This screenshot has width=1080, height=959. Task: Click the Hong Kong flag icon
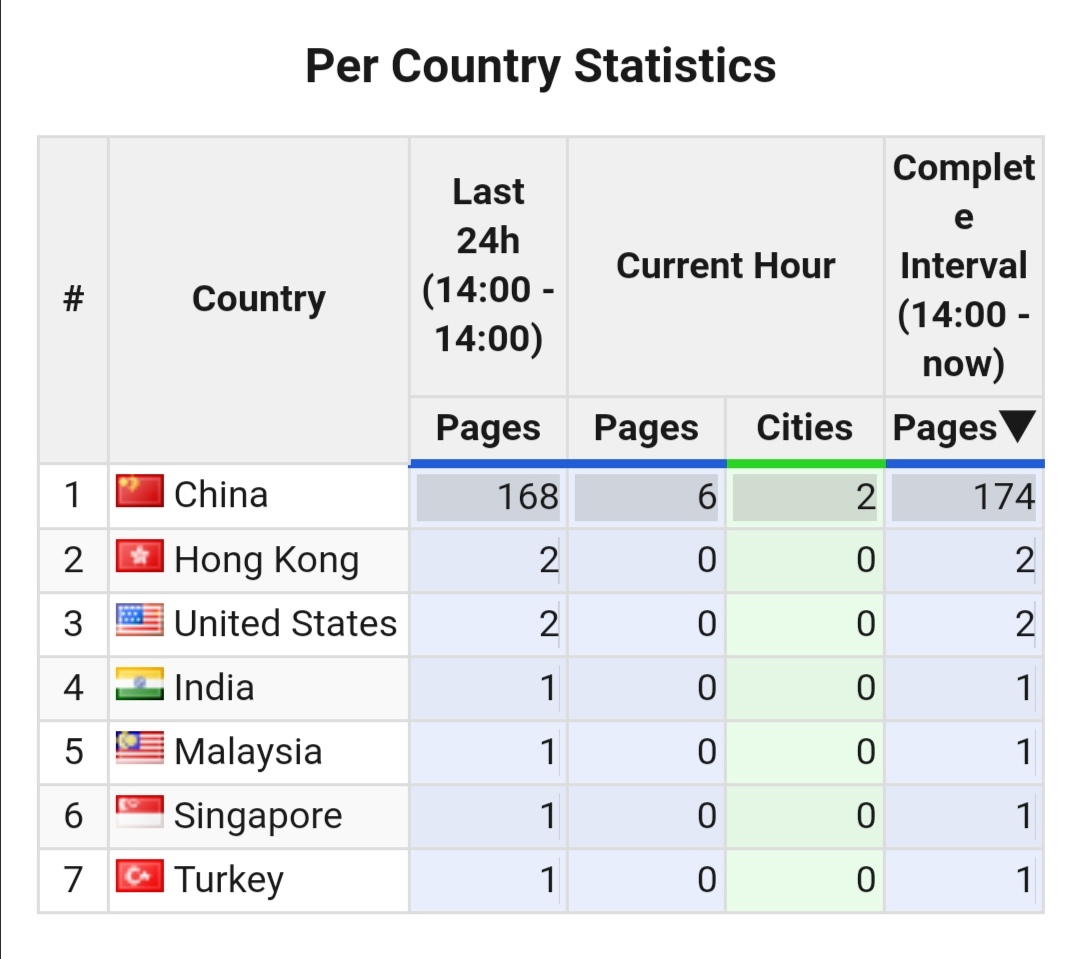pos(140,556)
